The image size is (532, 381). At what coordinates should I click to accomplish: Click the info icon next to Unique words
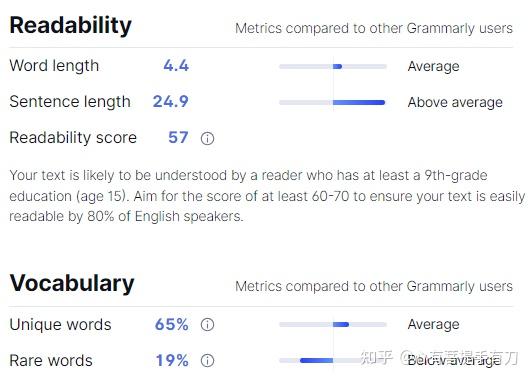(x=207, y=325)
